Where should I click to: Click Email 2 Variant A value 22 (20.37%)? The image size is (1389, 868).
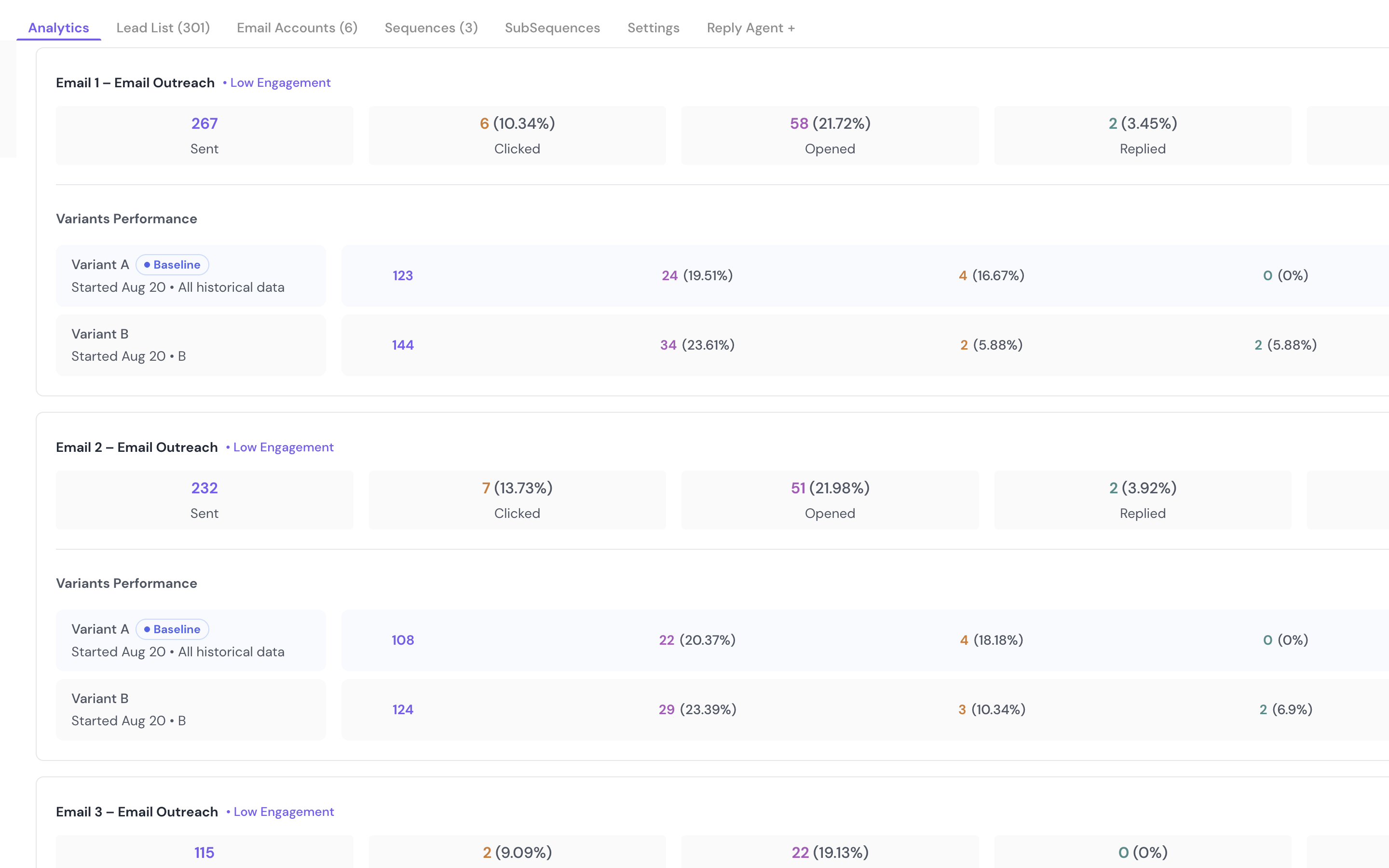697,640
